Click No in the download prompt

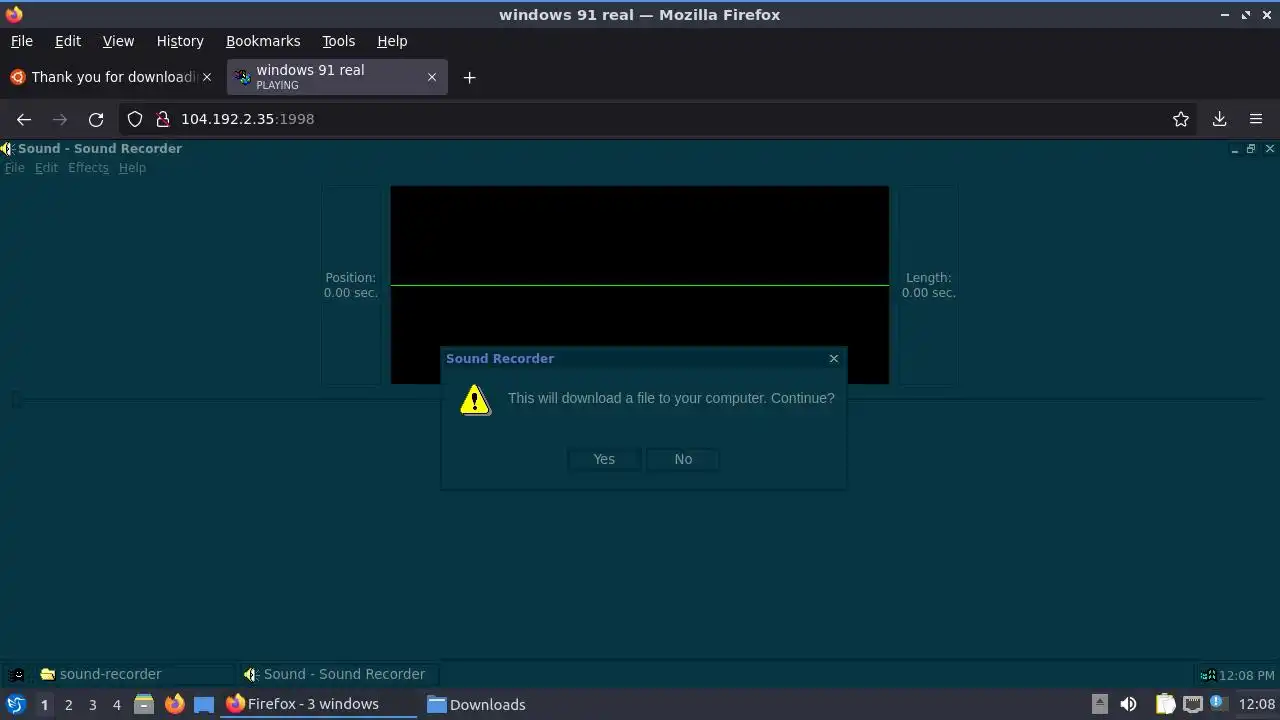[x=683, y=459]
